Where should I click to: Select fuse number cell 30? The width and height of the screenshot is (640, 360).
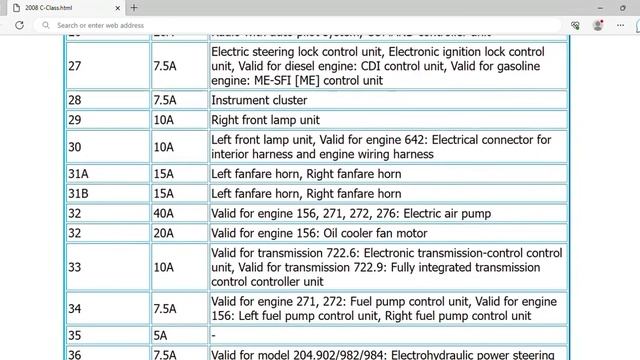point(108,147)
